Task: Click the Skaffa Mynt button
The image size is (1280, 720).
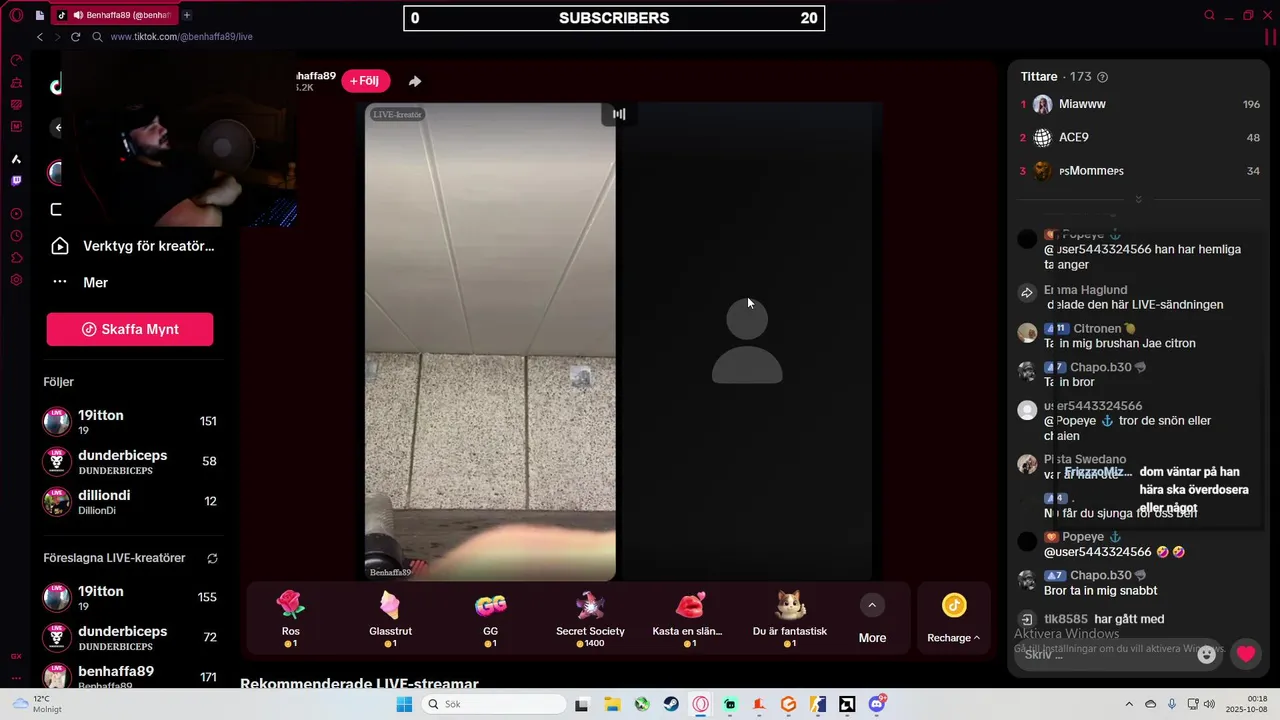Action: [130, 329]
